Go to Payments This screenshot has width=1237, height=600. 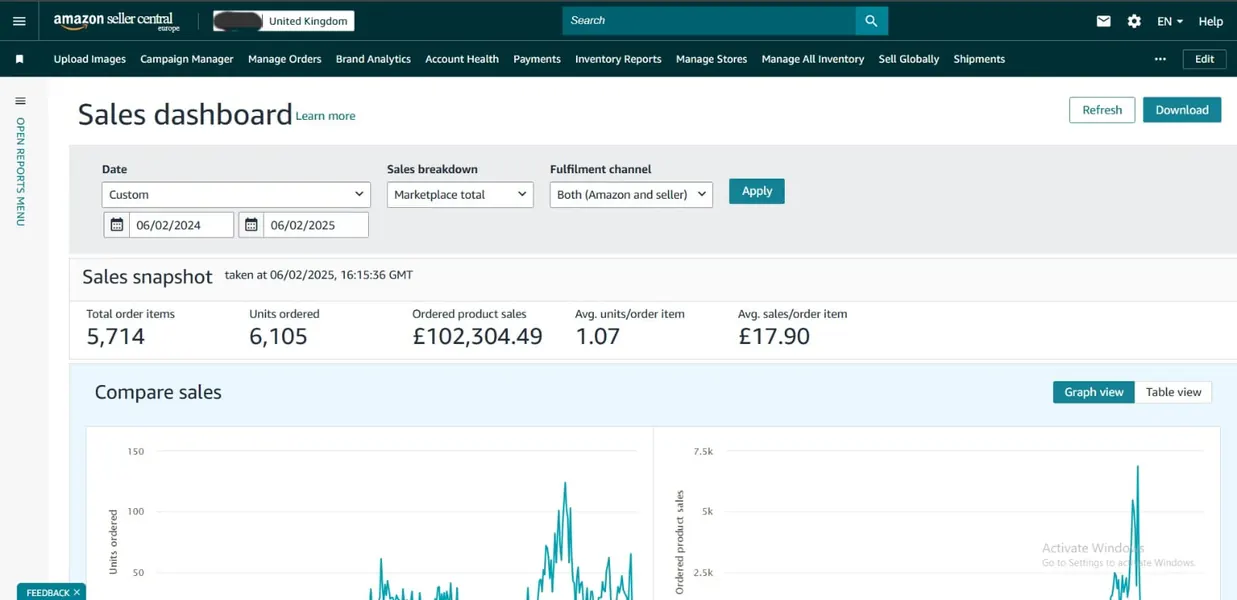tap(537, 59)
